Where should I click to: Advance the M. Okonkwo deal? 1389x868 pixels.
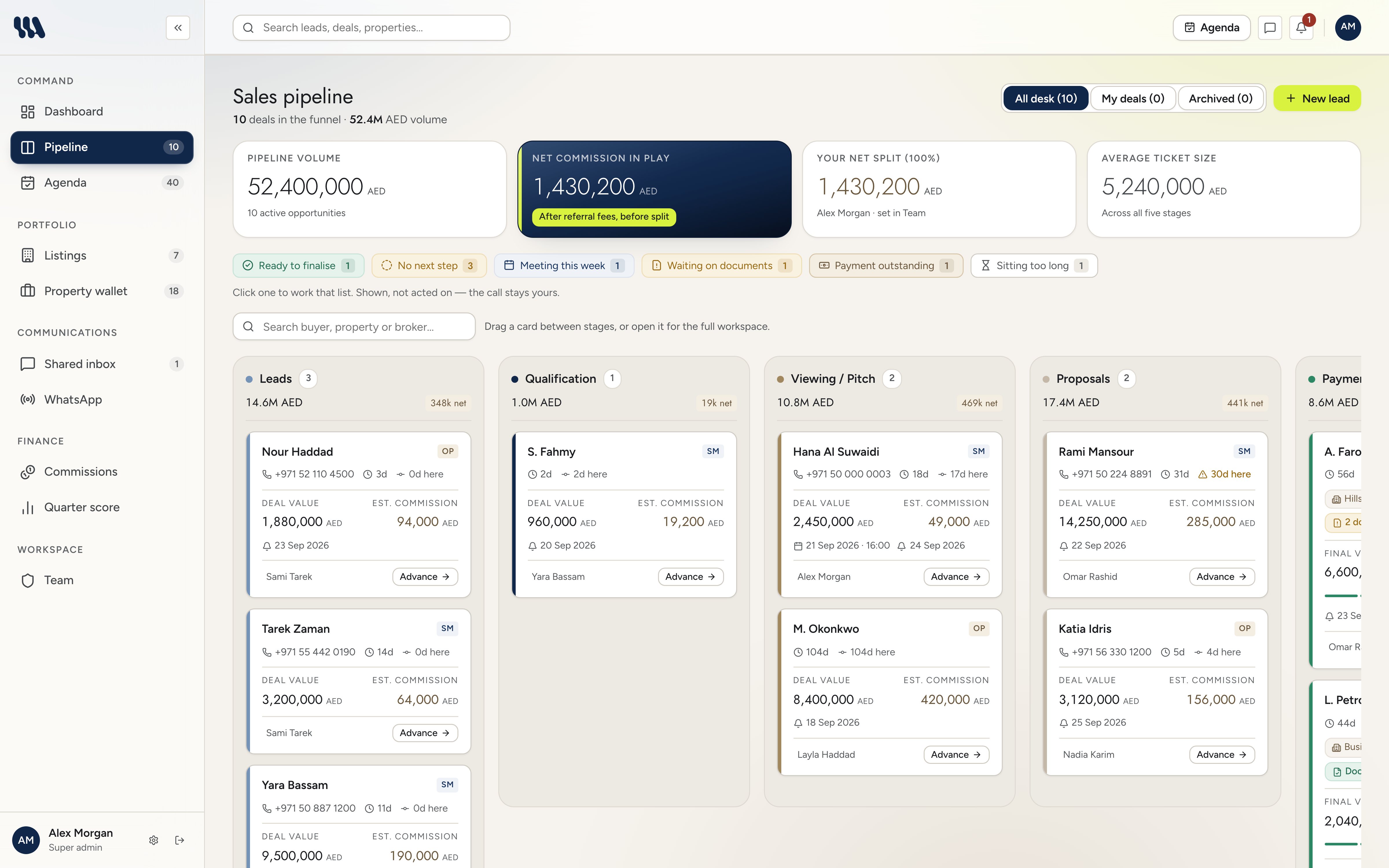[956, 755]
